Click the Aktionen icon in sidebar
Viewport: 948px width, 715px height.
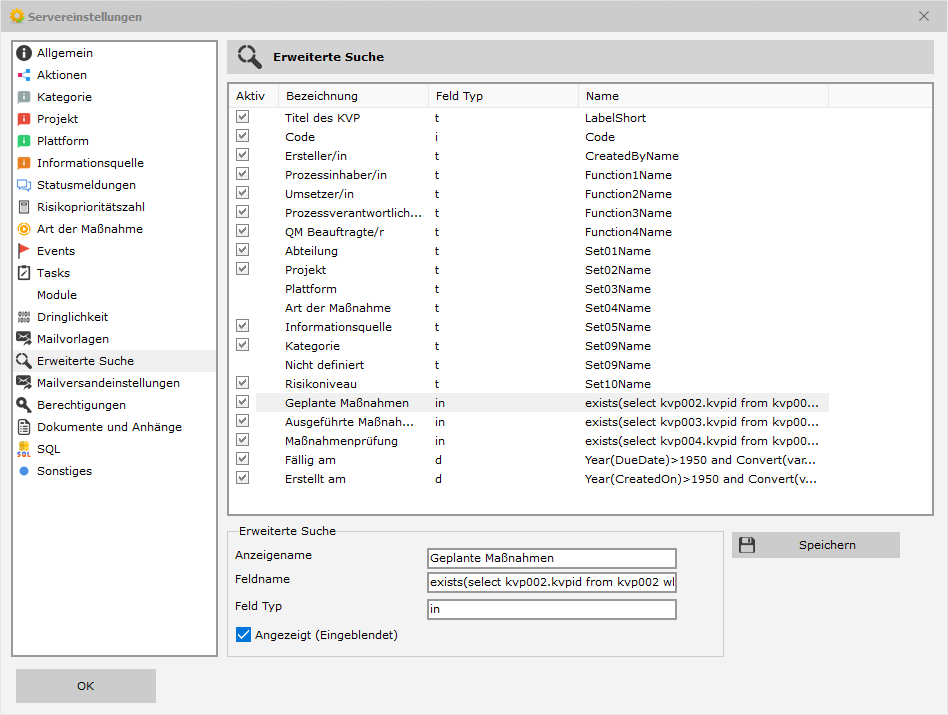24,75
